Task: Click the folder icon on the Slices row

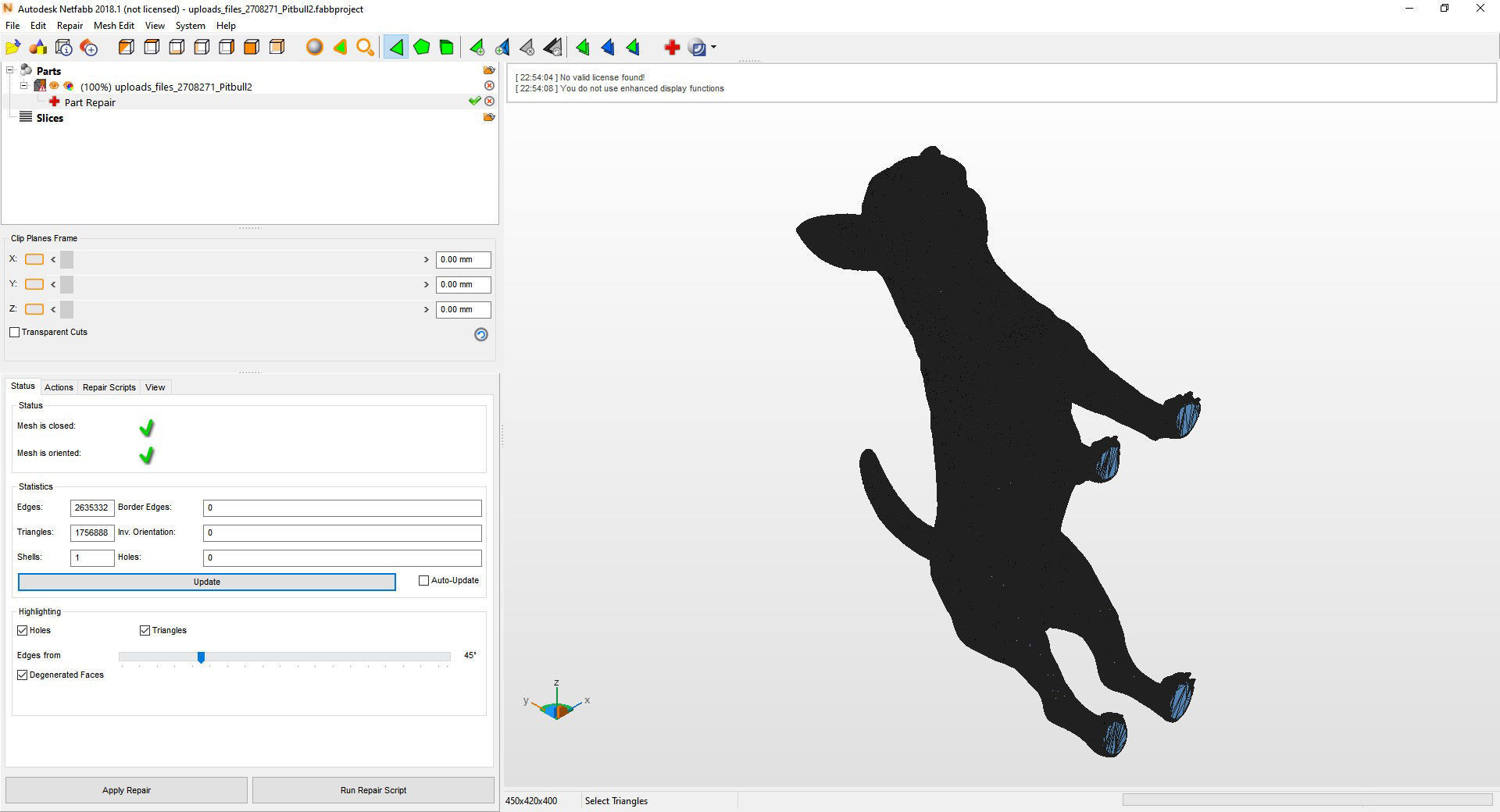Action: [x=489, y=117]
